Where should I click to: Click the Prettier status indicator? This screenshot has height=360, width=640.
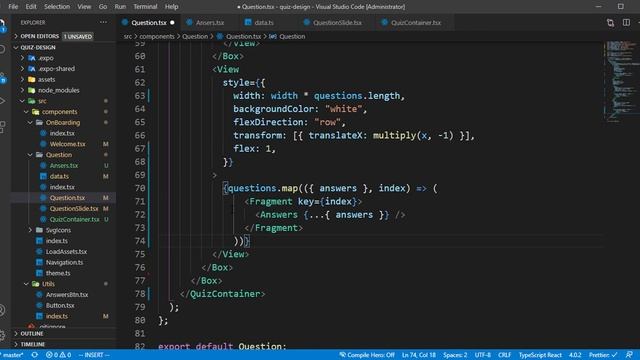[603, 355]
